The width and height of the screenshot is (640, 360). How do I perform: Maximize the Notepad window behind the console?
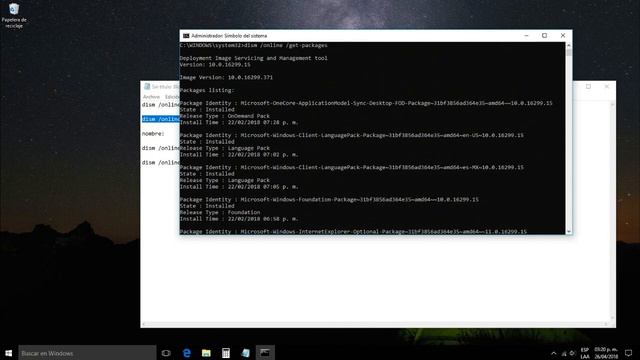[x=588, y=87]
